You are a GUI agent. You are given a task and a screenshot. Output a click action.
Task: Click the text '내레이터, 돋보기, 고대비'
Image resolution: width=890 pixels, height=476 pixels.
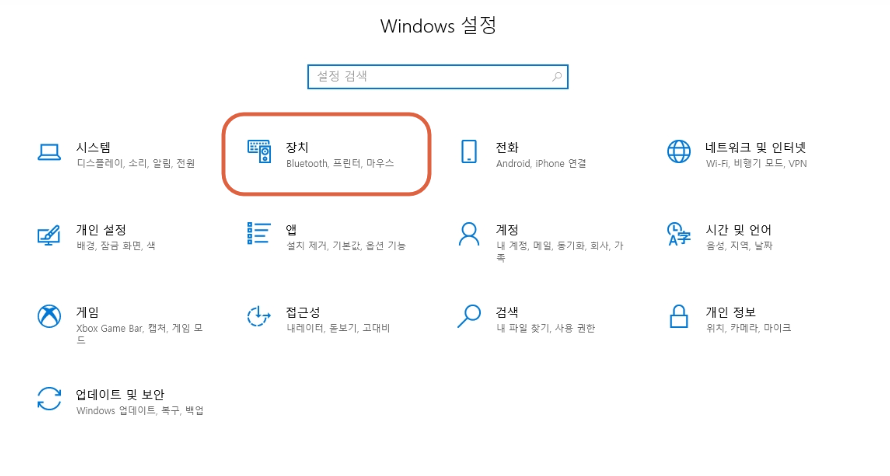[338, 328]
